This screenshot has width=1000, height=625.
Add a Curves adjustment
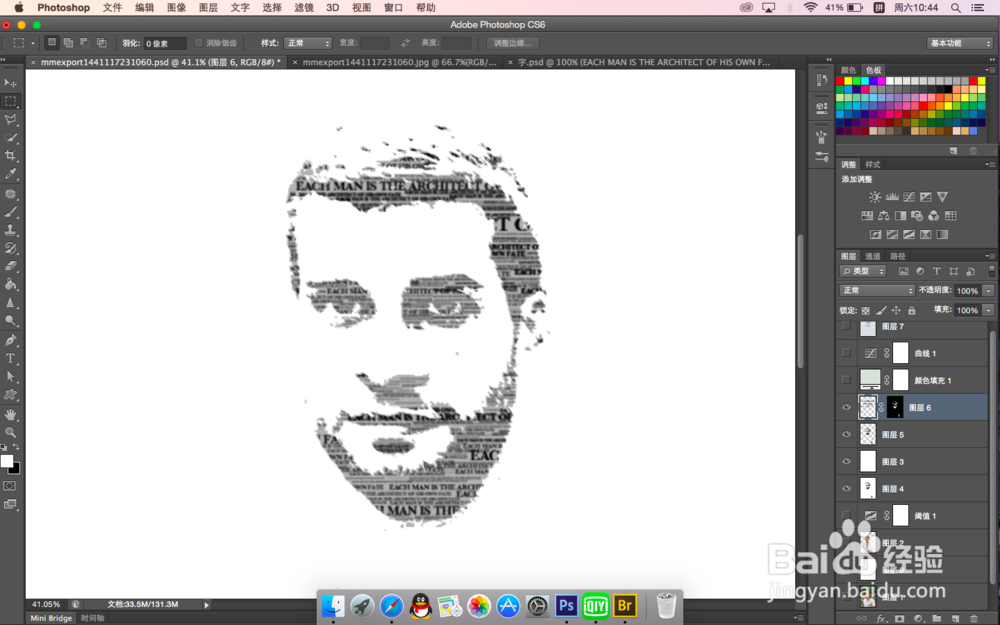tap(909, 197)
